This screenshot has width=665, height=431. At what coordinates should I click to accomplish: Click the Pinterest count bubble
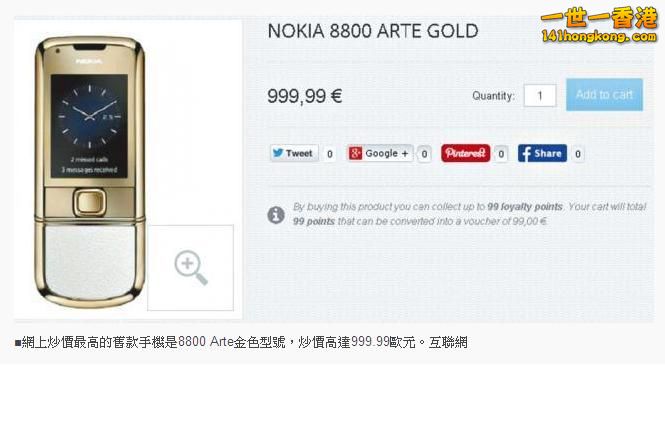[x=501, y=154]
